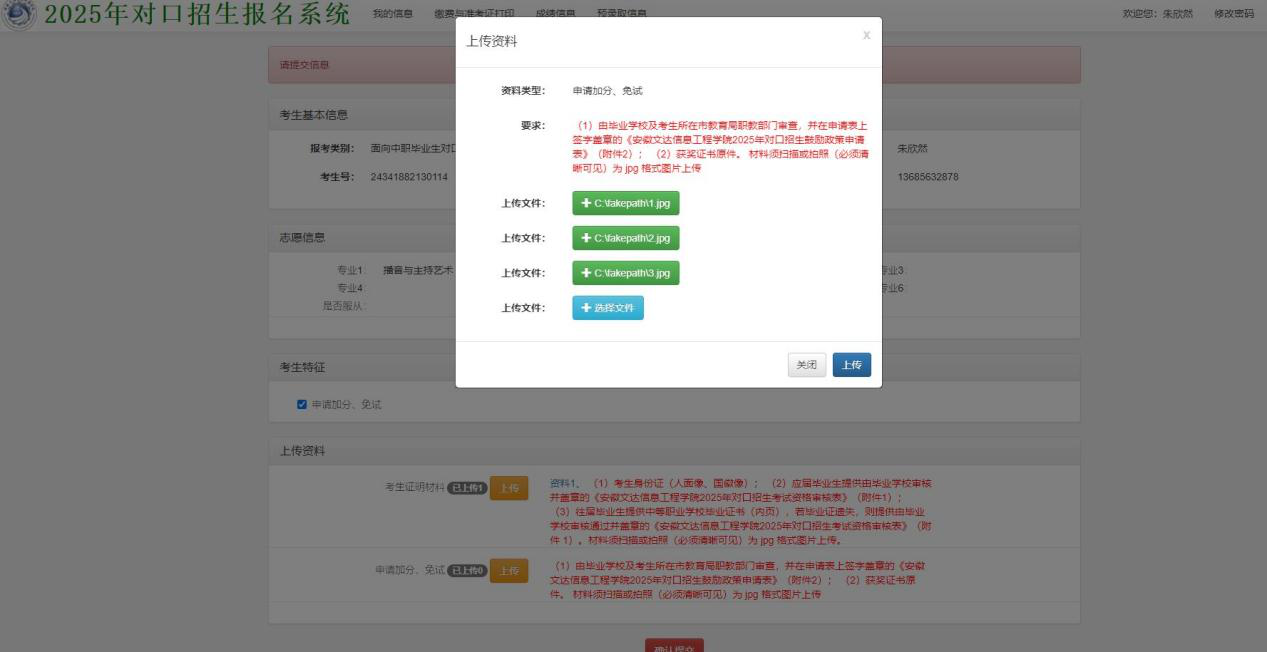Click the plus icon on the 3.jpg file button

(x=586, y=273)
